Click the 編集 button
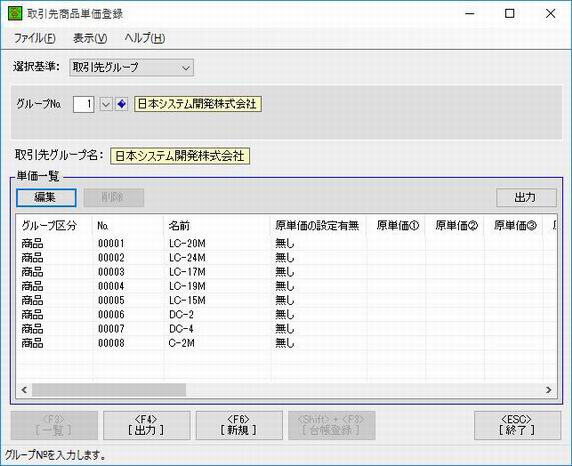Screen dimensions: 572x466 [46, 197]
